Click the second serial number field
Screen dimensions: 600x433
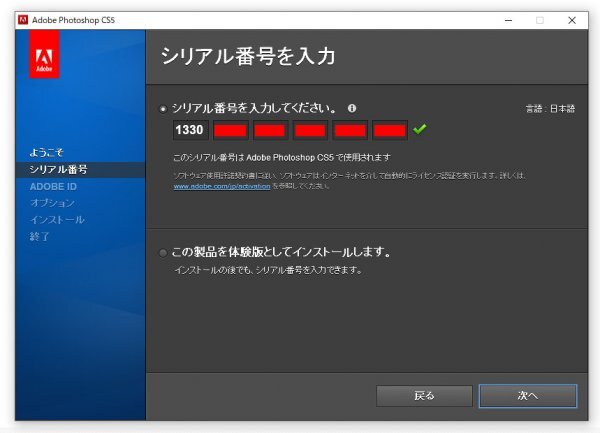pos(231,130)
